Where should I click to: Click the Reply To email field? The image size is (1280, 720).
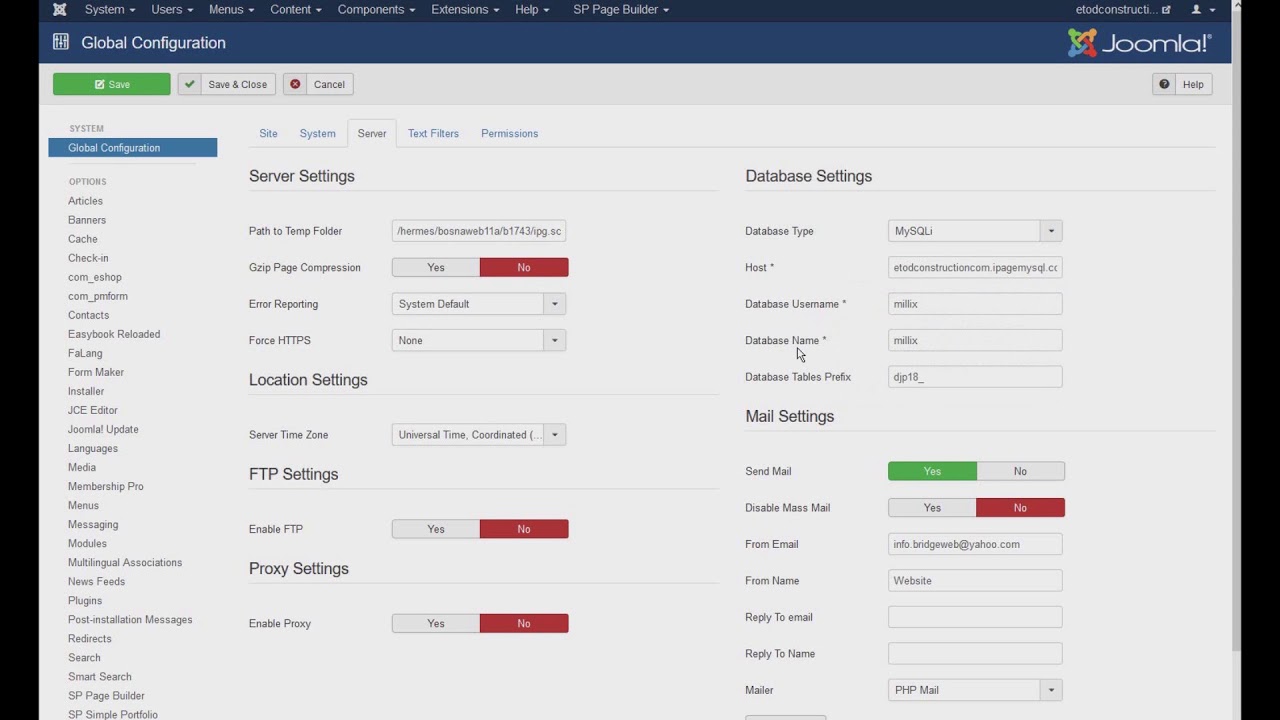[975, 617]
